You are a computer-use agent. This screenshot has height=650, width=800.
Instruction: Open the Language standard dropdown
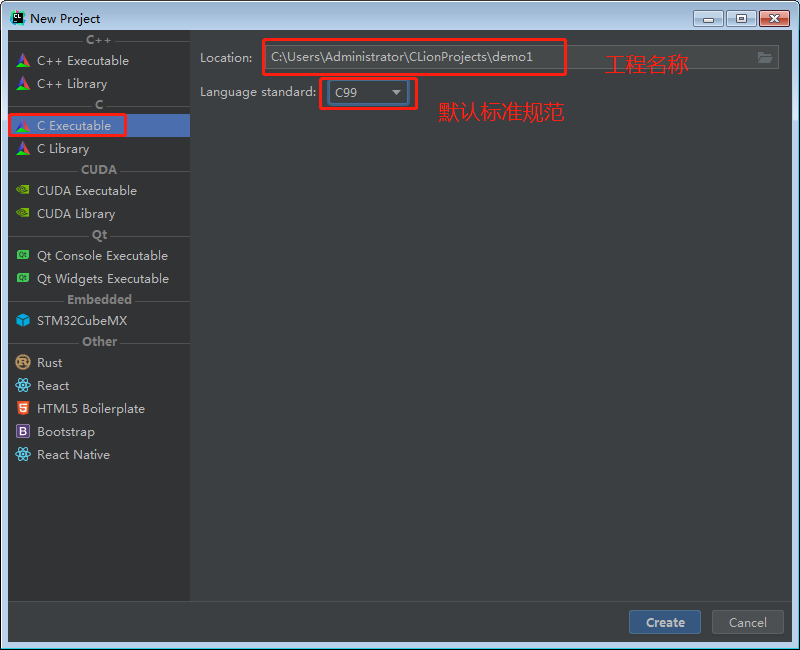(x=368, y=93)
